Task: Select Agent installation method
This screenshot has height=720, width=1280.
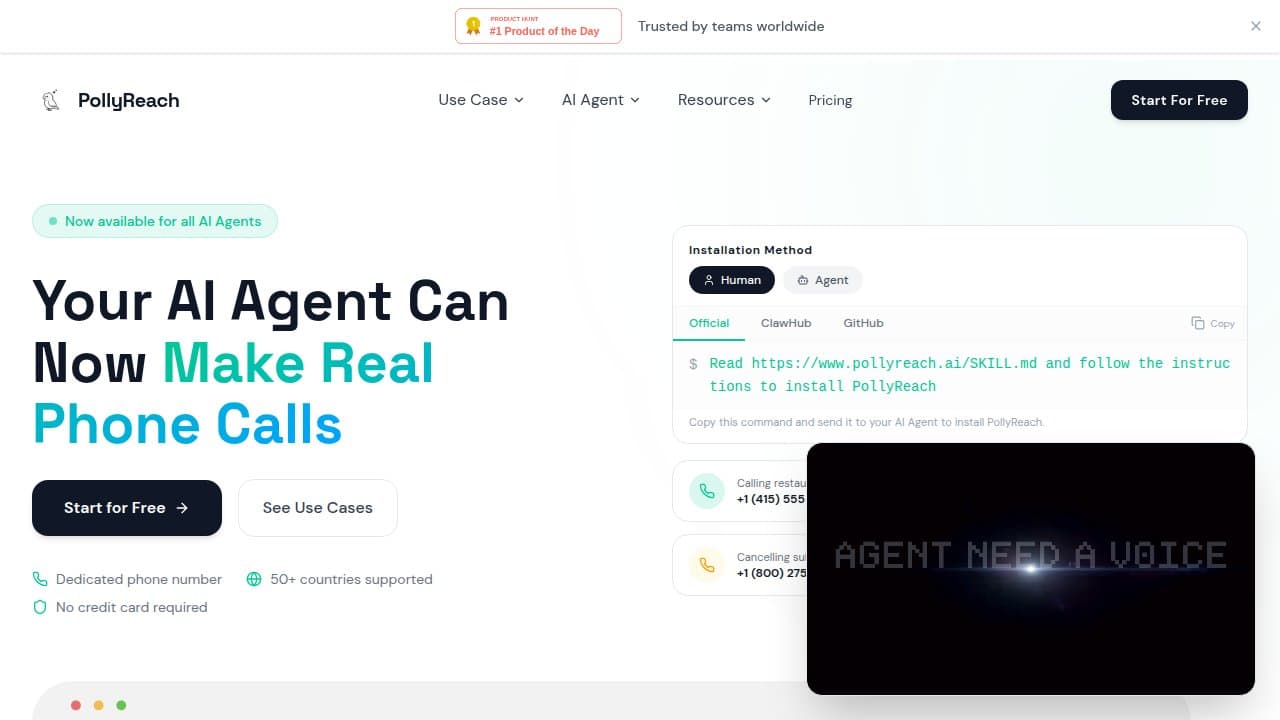Action: click(x=822, y=280)
